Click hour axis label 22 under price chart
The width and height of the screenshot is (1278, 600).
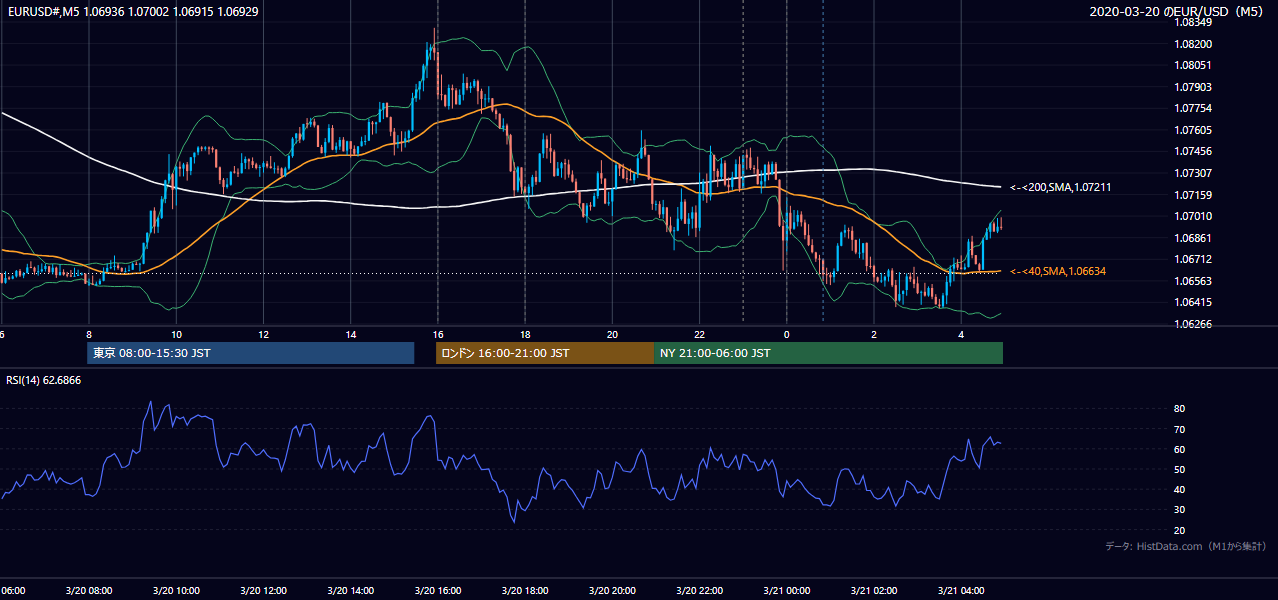(700, 334)
